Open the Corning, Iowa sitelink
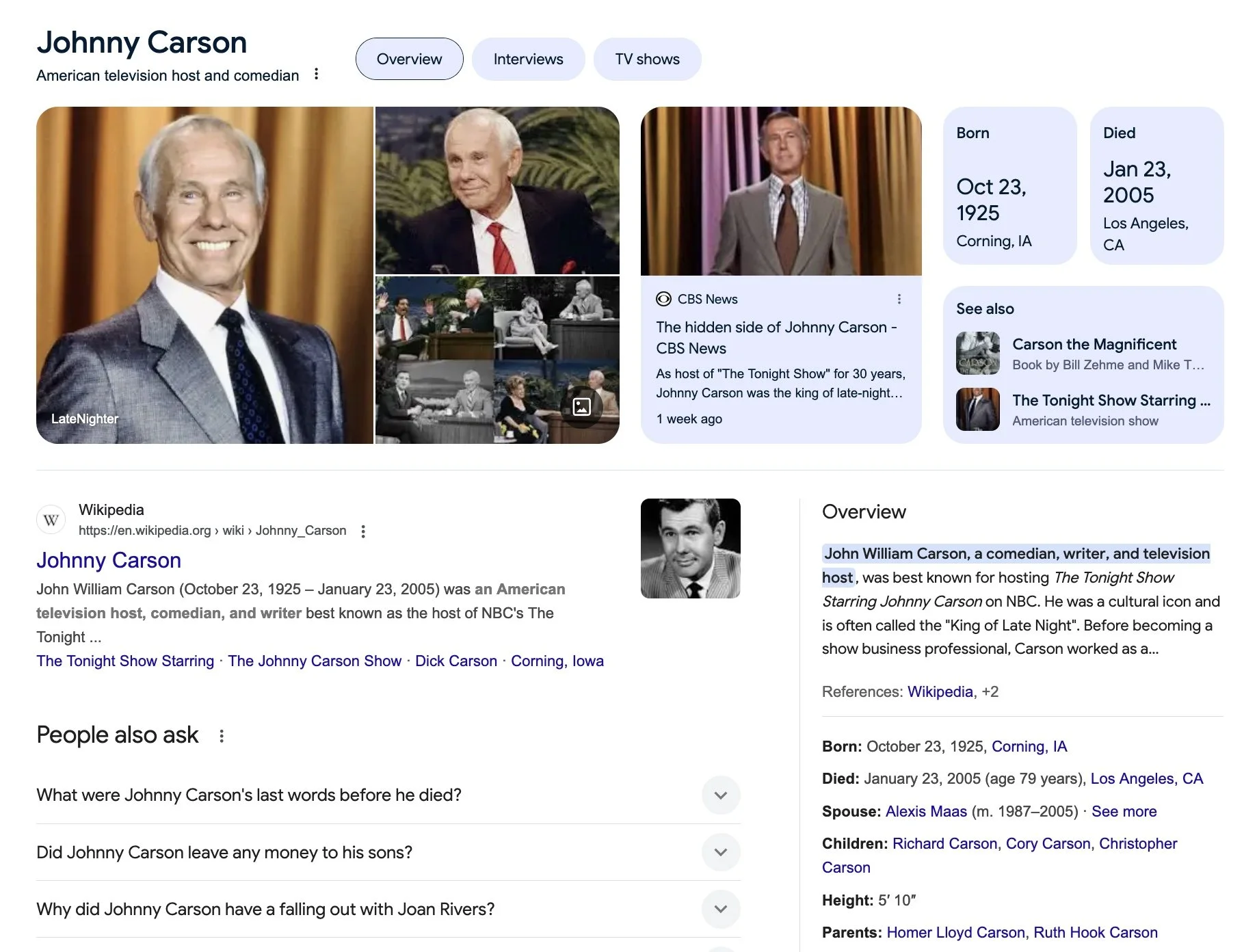1257x952 pixels. pos(557,661)
